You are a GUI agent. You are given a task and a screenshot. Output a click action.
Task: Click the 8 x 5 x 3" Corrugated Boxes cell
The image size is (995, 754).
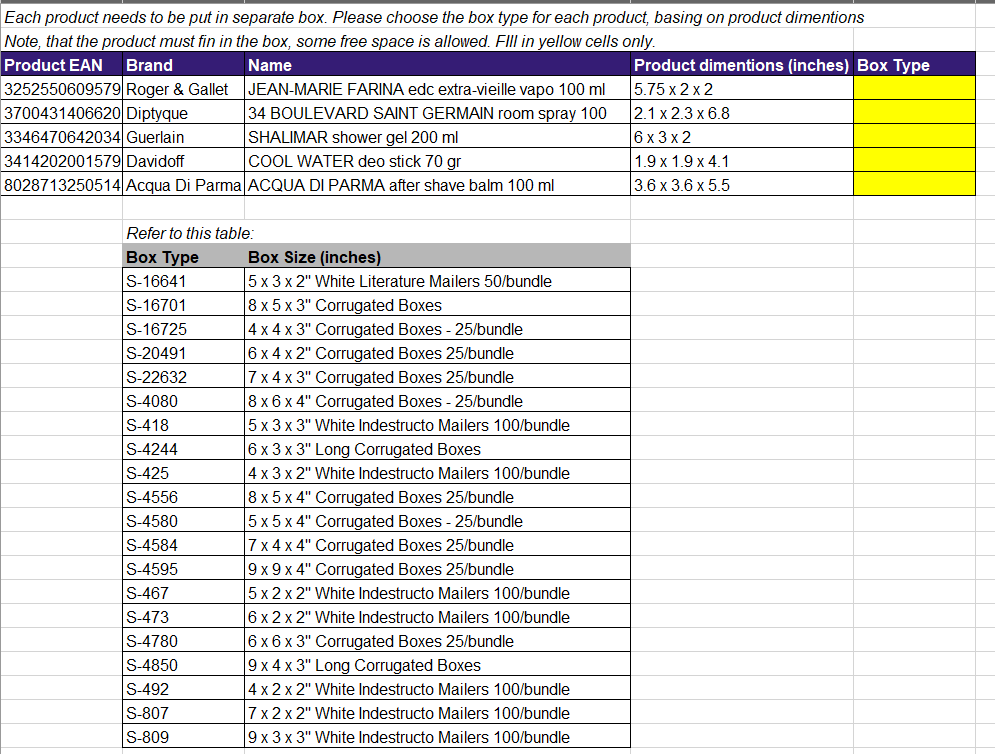pyautogui.click(x=437, y=305)
